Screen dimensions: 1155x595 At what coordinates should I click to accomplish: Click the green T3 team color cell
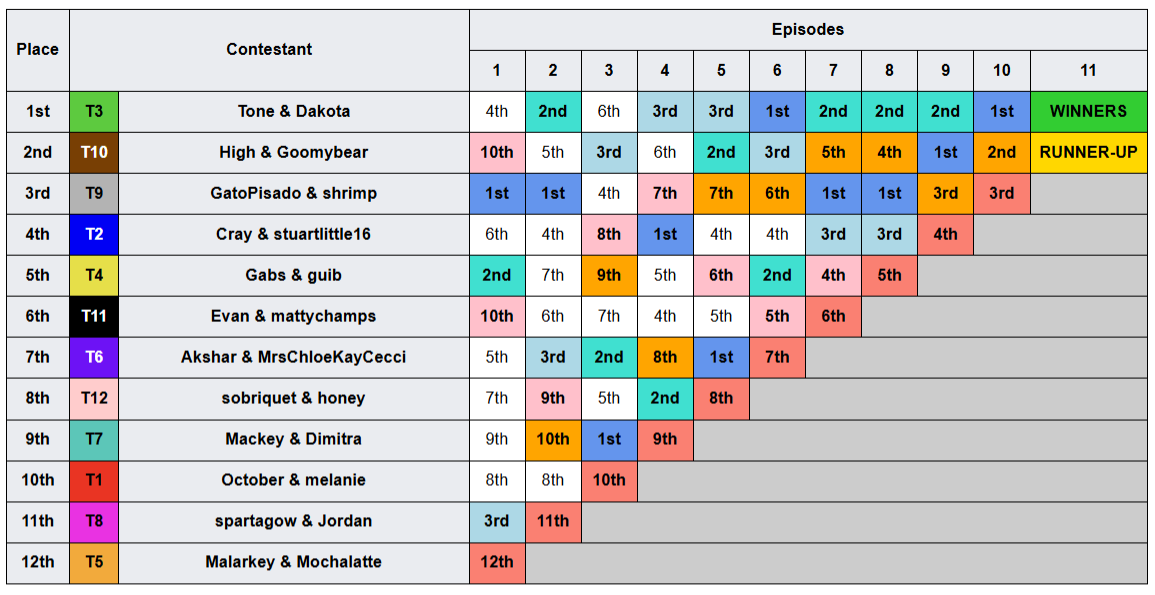click(x=94, y=112)
